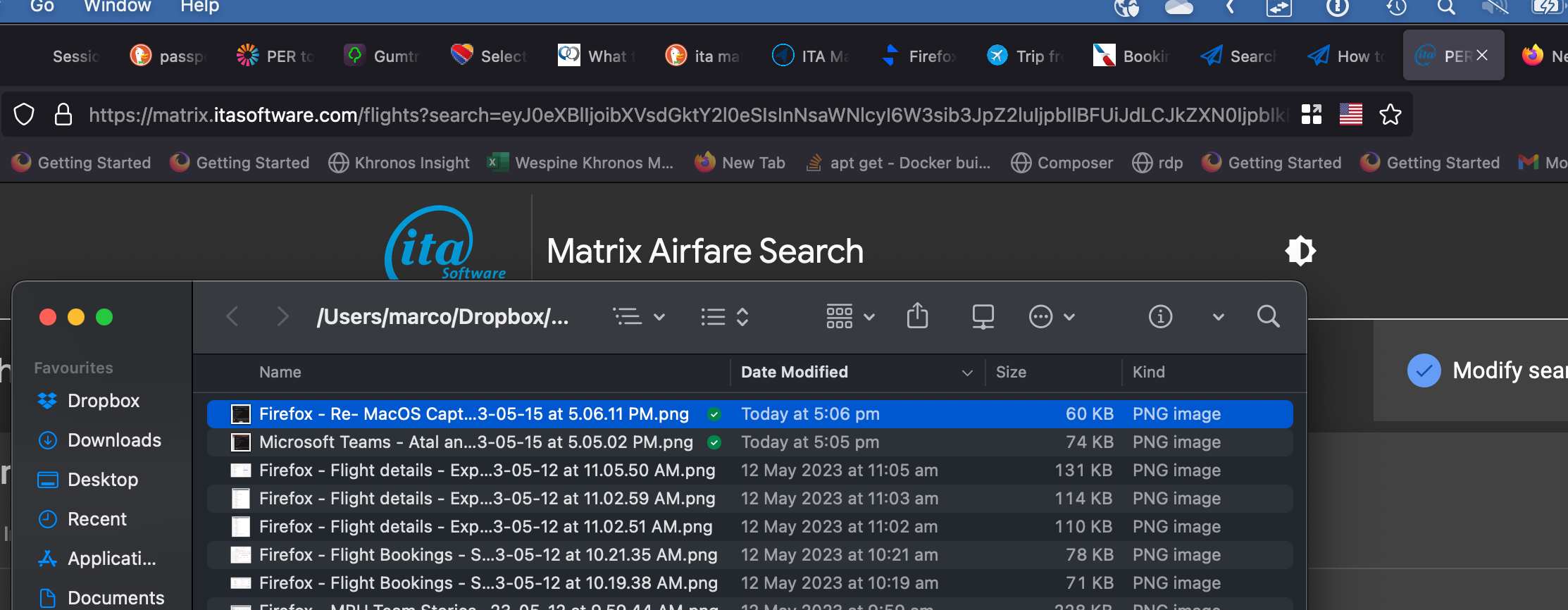Select Flight details file from 11.02.51 AM
The width and height of the screenshot is (1568, 610).
point(749,527)
